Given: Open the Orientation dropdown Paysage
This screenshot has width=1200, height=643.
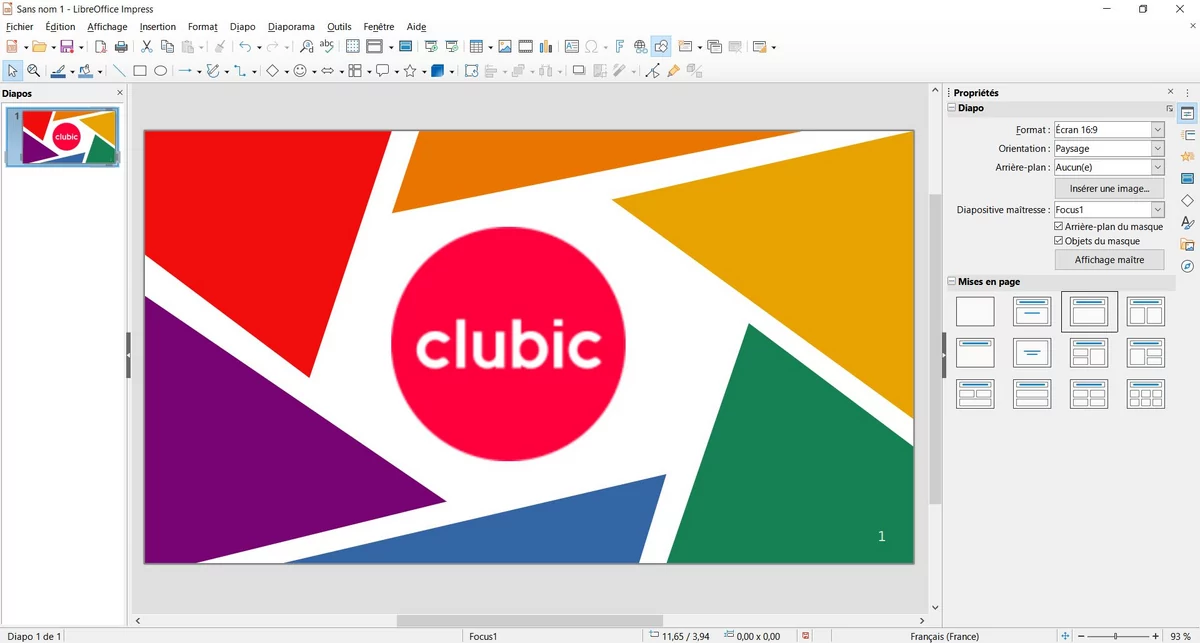Looking at the screenshot, I should [1109, 149].
